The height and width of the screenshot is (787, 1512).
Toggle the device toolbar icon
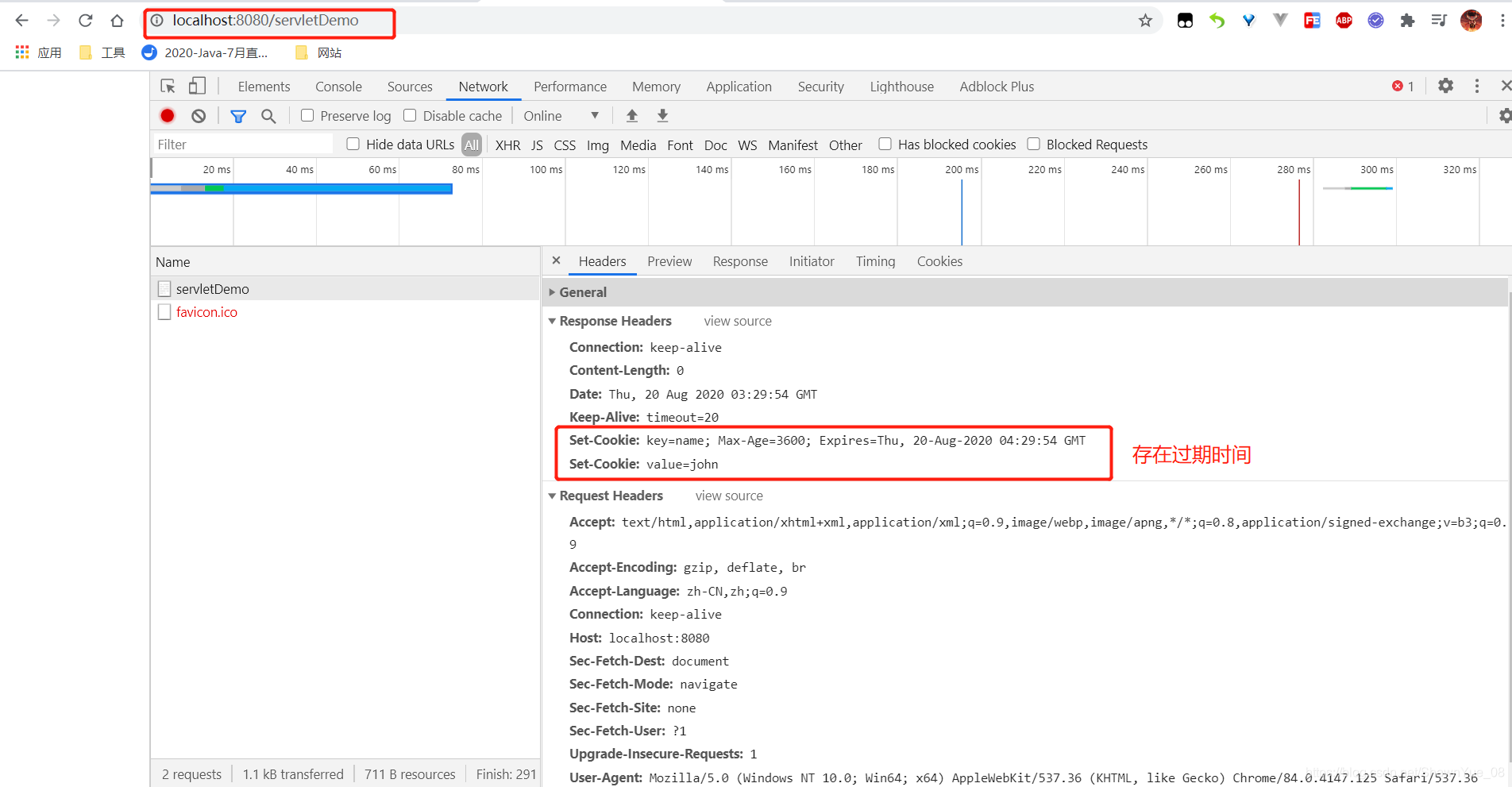[x=197, y=86]
